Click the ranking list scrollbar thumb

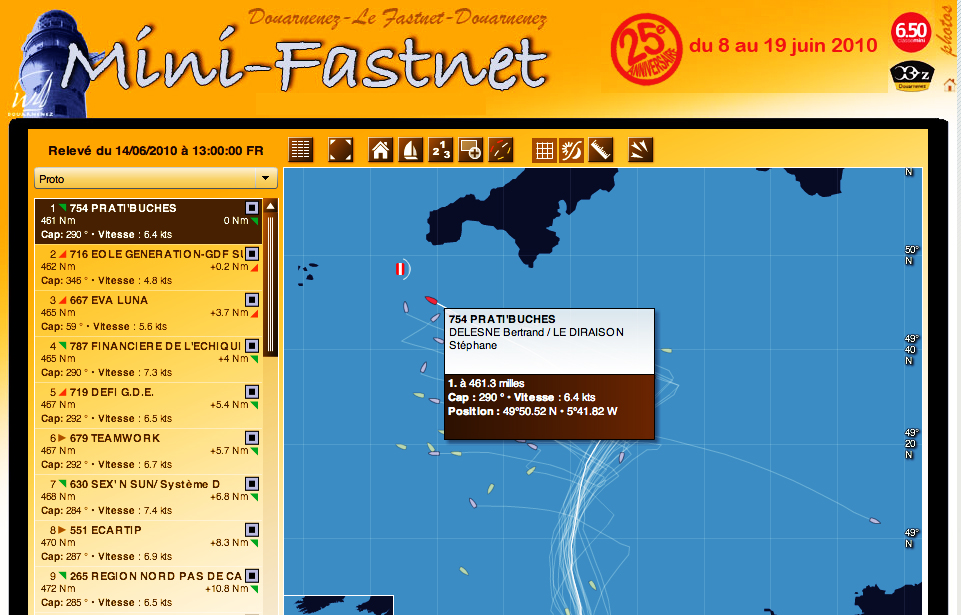[270, 285]
